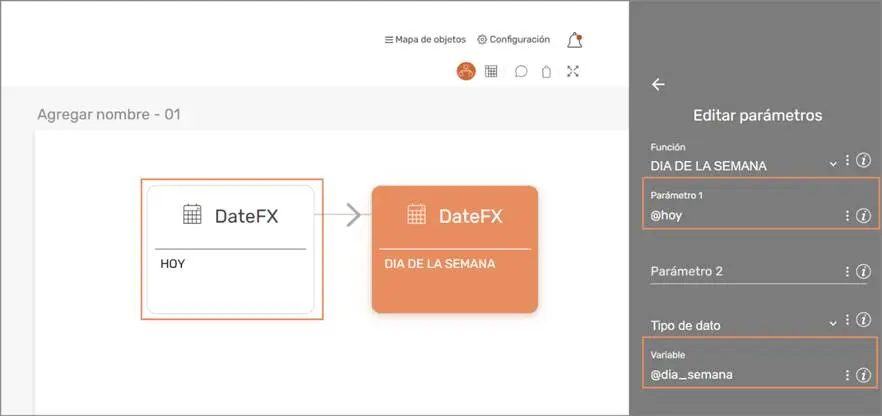Click the Parámetro 1 field containing @hoy
Screen dimensions: 882x416
click(740, 215)
